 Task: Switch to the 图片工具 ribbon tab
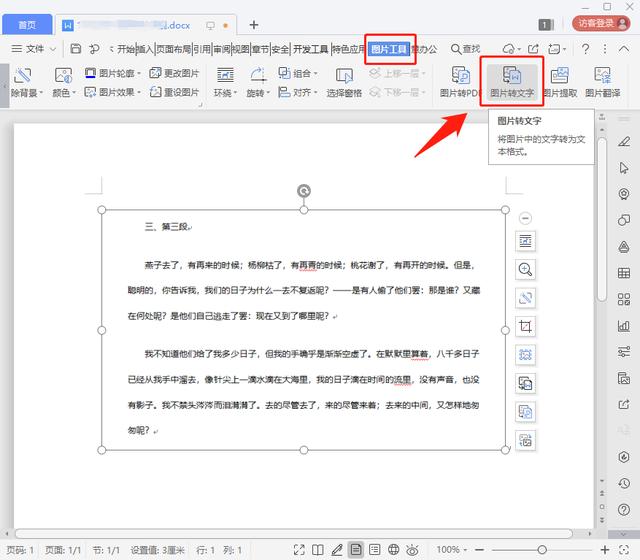click(x=389, y=49)
